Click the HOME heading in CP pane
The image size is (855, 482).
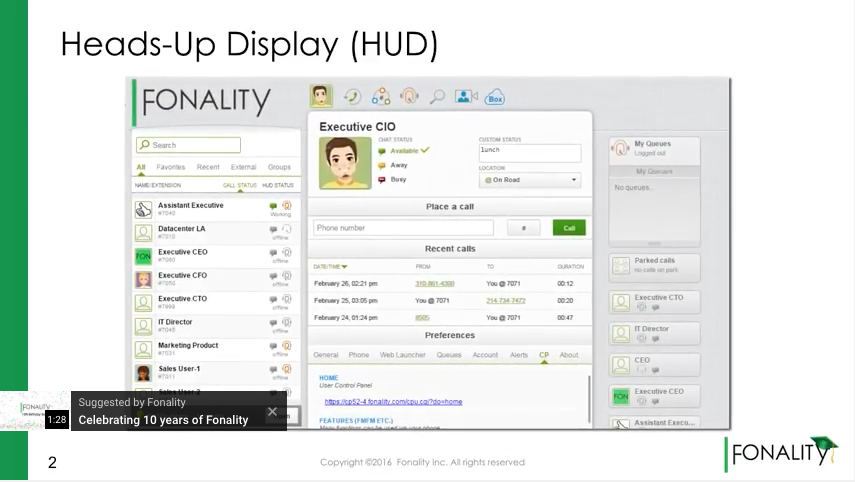pyautogui.click(x=328, y=378)
